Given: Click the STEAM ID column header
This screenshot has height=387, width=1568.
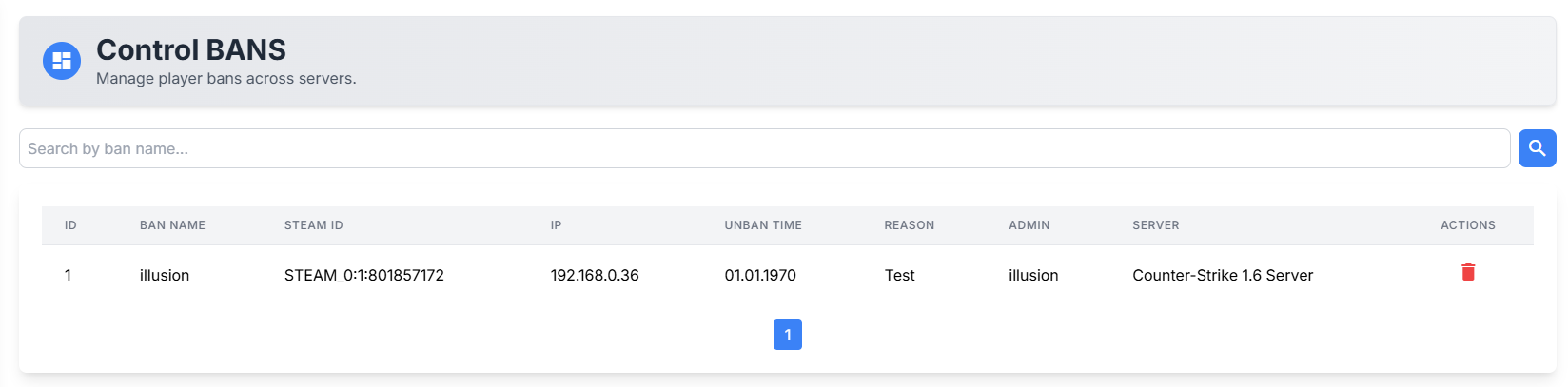Looking at the screenshot, I should click(x=313, y=225).
